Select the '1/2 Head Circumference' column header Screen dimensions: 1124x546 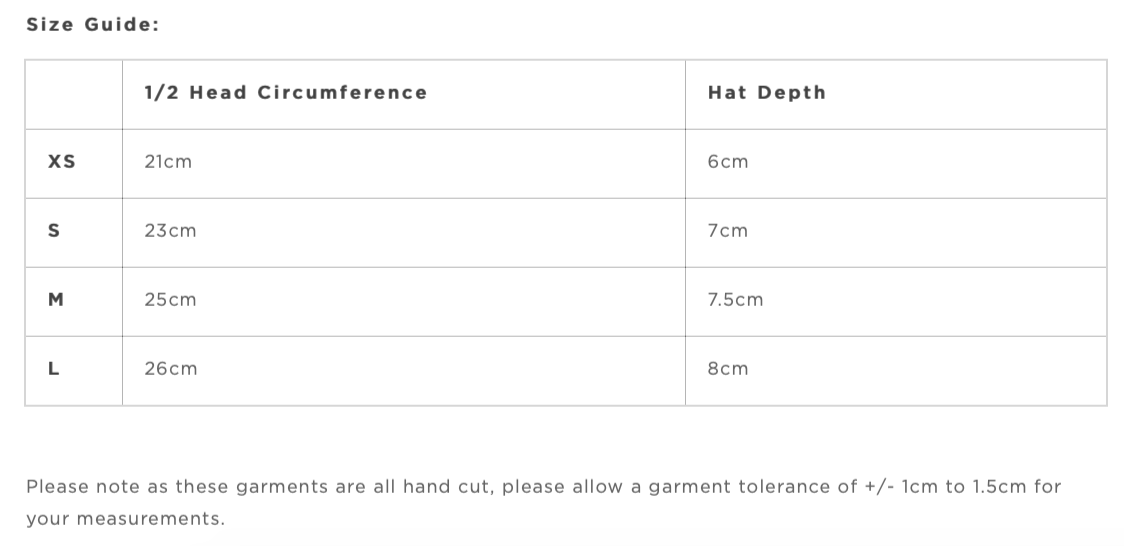(285, 93)
